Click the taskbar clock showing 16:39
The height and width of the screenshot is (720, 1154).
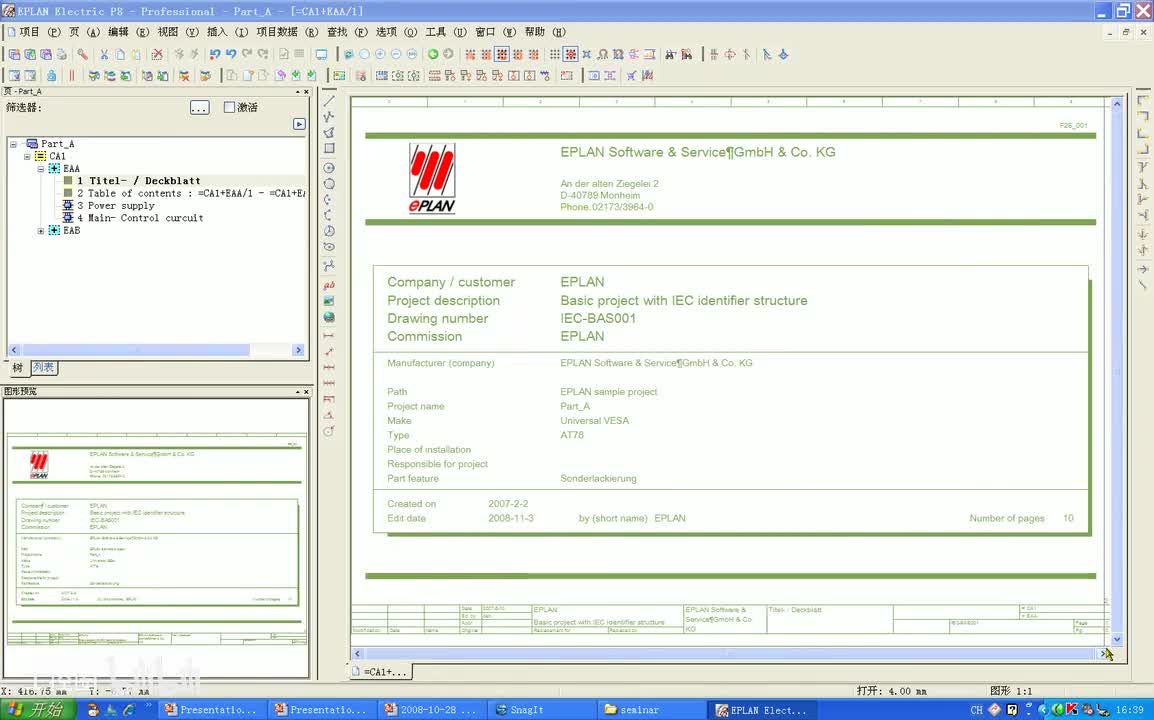tap(1130, 710)
